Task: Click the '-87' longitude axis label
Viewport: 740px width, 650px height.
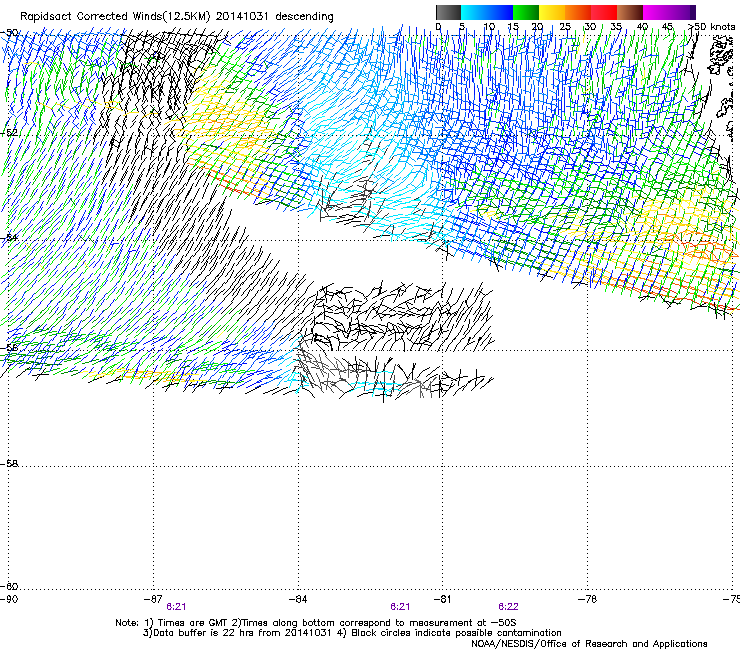Action: click(153, 599)
